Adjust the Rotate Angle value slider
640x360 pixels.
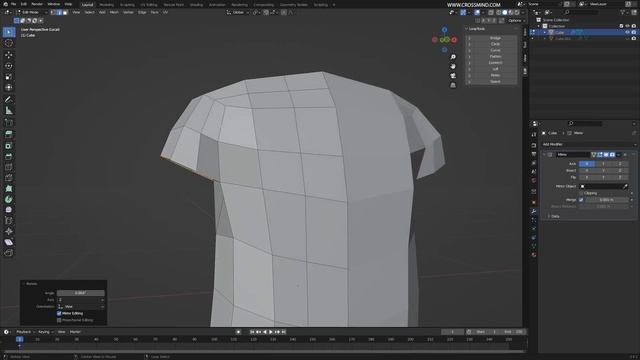tap(81, 293)
